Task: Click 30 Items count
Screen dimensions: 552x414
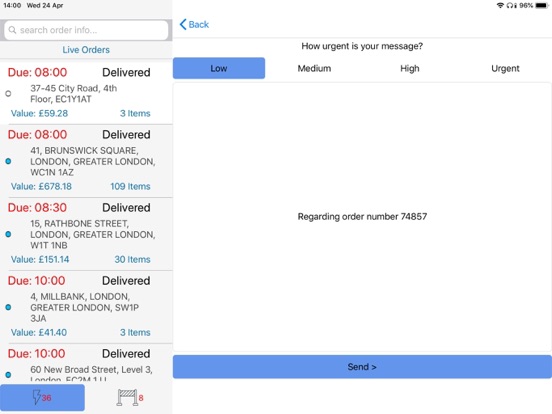Action: click(x=132, y=259)
